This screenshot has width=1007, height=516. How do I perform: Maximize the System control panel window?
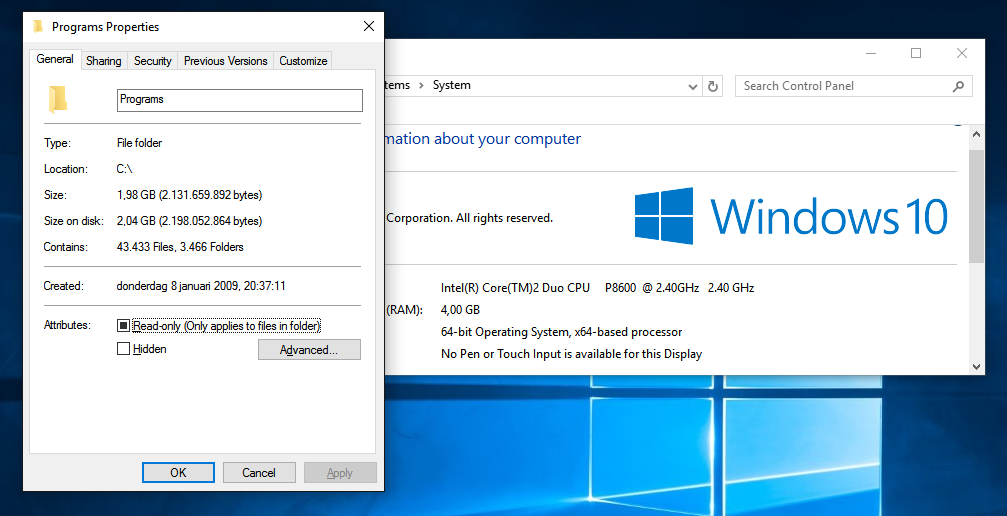point(916,53)
